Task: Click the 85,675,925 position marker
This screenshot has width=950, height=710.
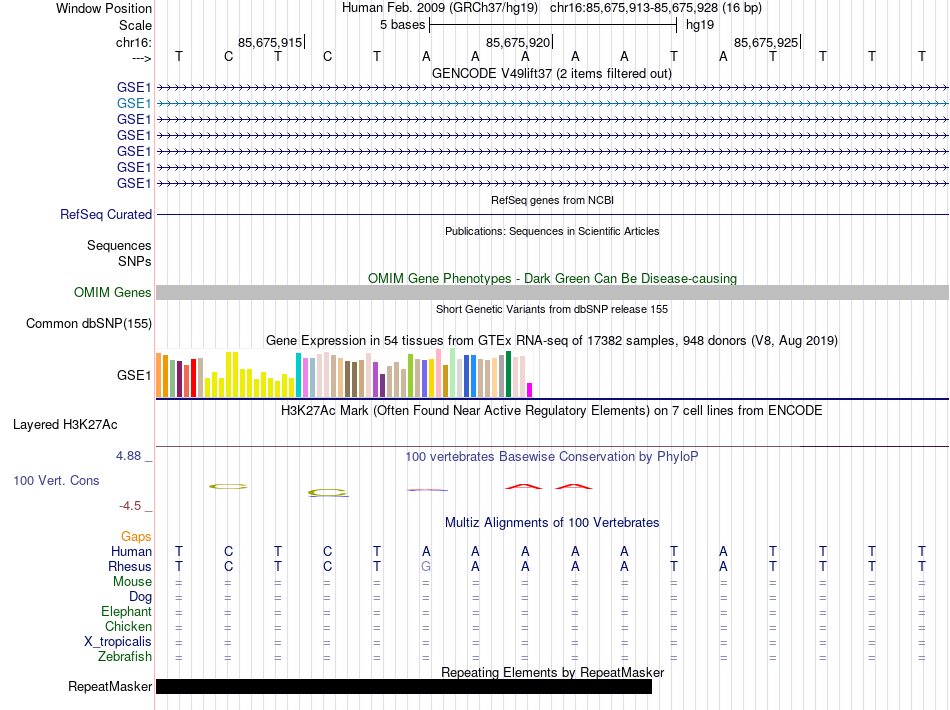Action: pos(766,42)
